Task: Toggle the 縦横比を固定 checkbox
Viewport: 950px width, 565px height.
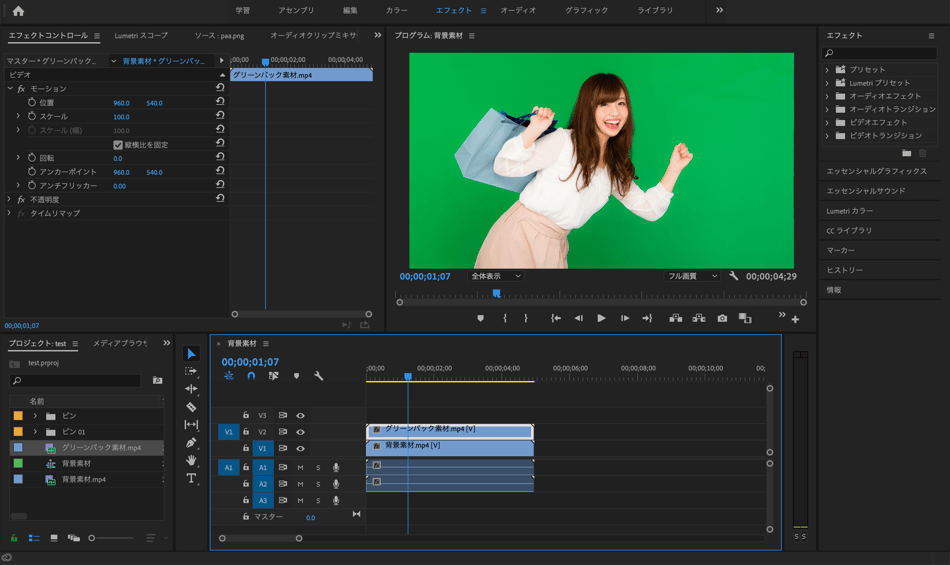Action: click(118, 145)
